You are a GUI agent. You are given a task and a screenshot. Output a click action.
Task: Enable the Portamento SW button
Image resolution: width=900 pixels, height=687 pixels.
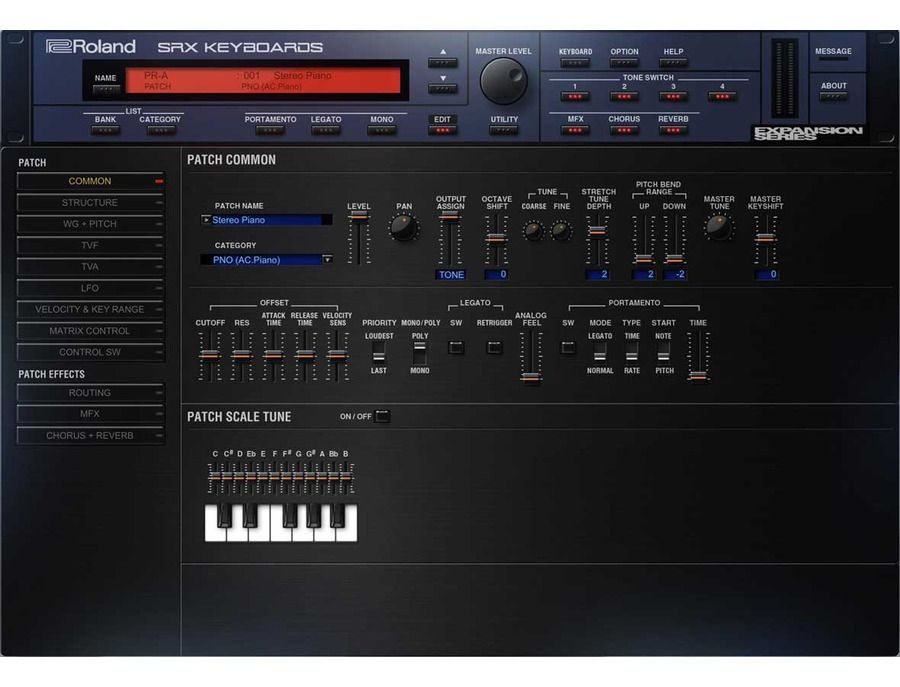(568, 347)
